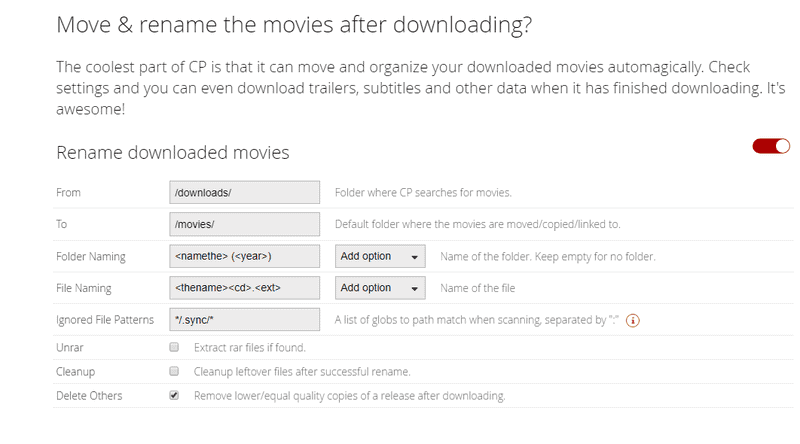800x444 pixels.
Task: Enable the Unrar checkbox
Action: 174,348
